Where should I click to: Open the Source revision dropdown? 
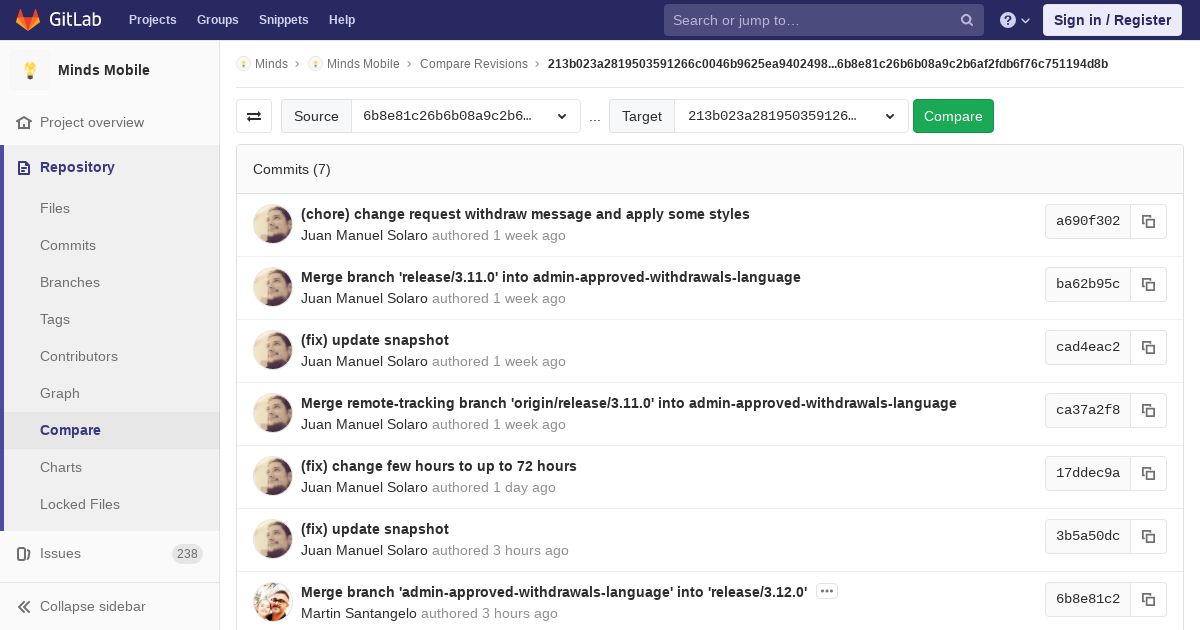tap(466, 116)
